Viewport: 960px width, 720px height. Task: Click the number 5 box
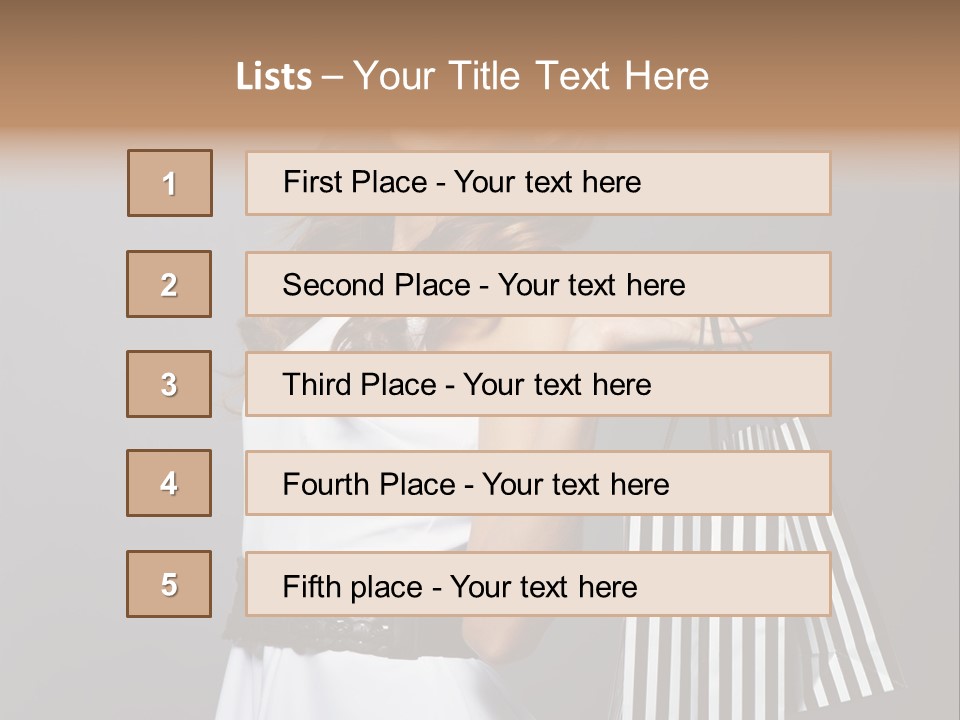[169, 584]
